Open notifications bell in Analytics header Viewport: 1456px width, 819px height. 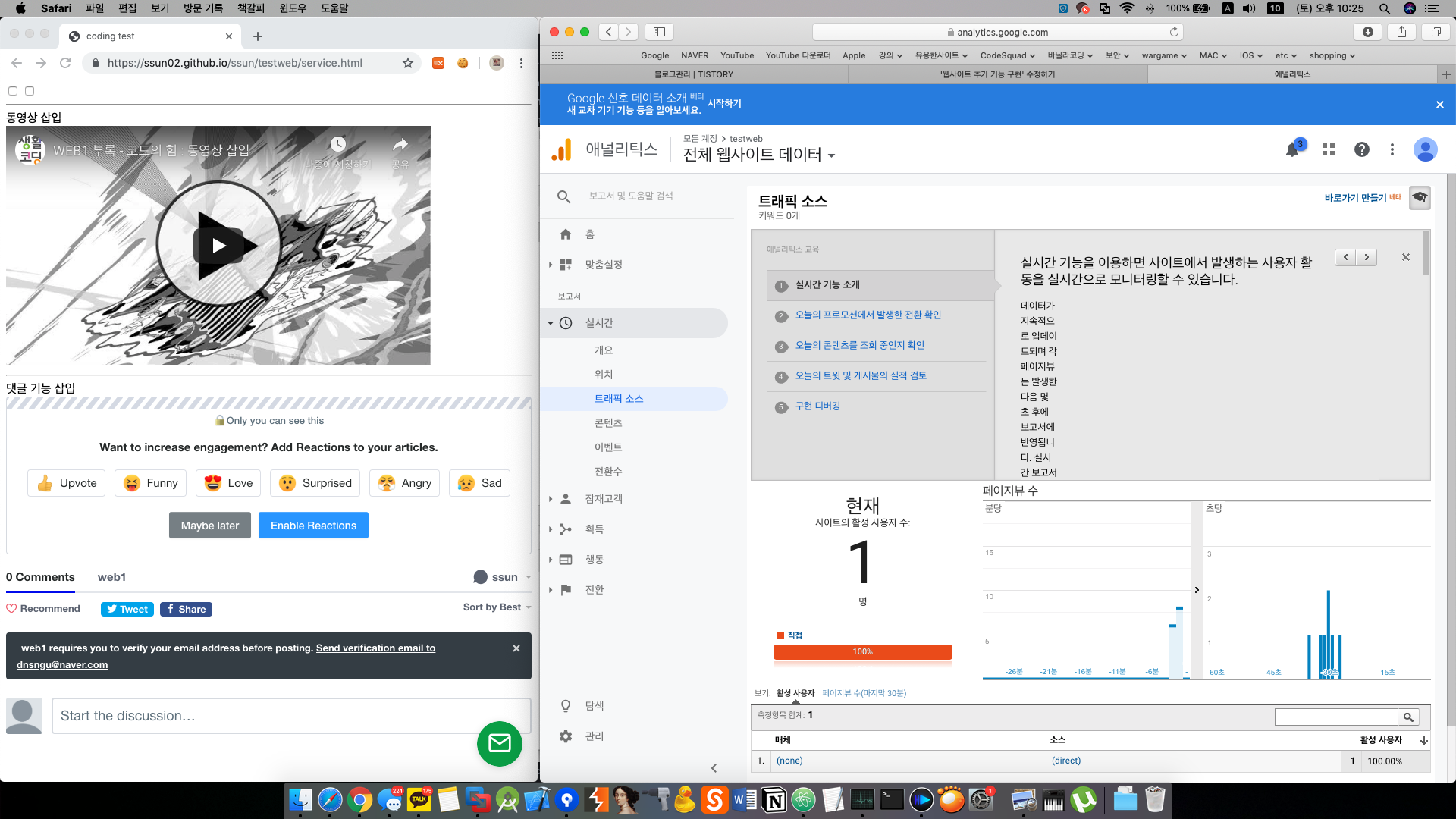coord(1292,150)
